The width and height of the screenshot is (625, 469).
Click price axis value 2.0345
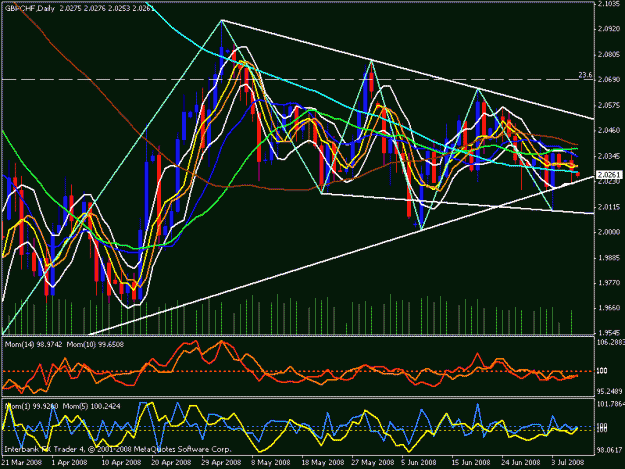(609, 156)
